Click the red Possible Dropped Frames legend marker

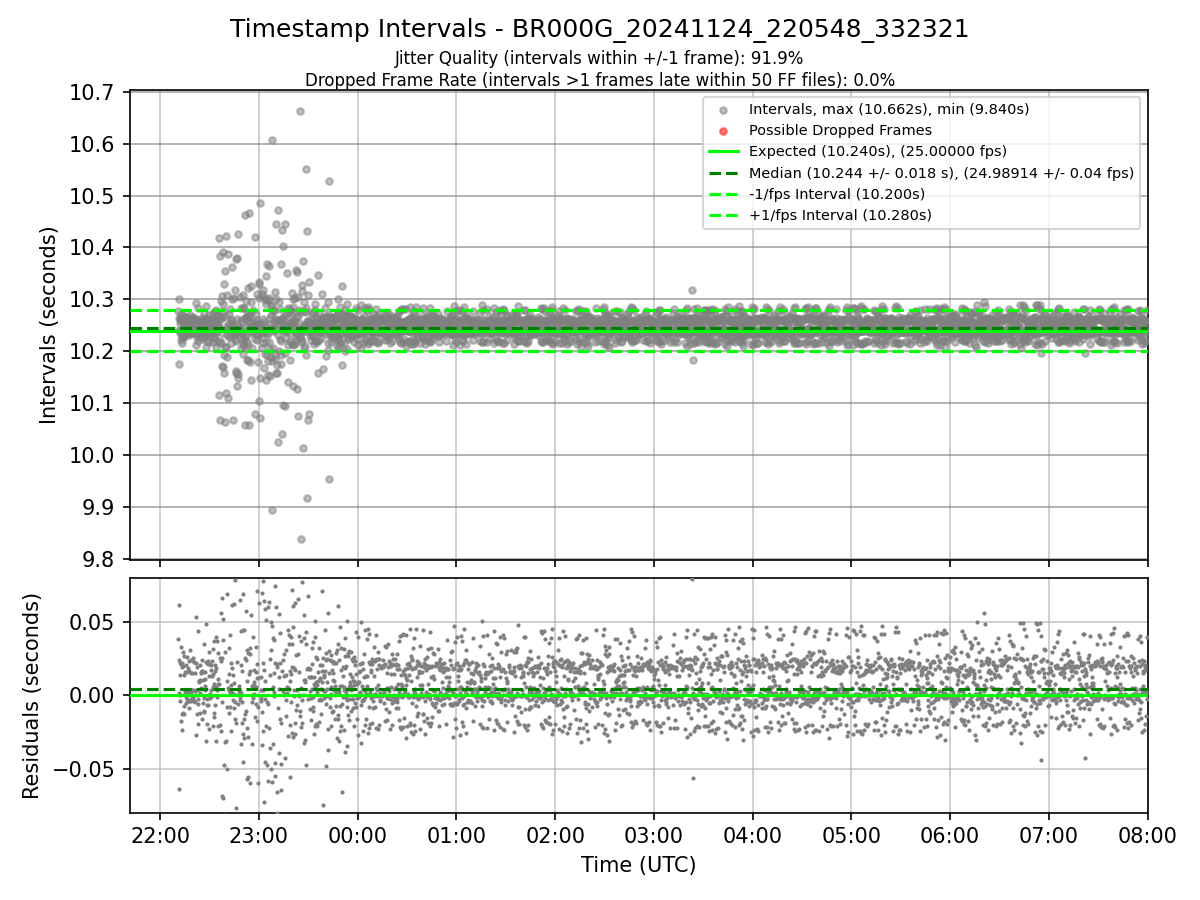tap(725, 130)
